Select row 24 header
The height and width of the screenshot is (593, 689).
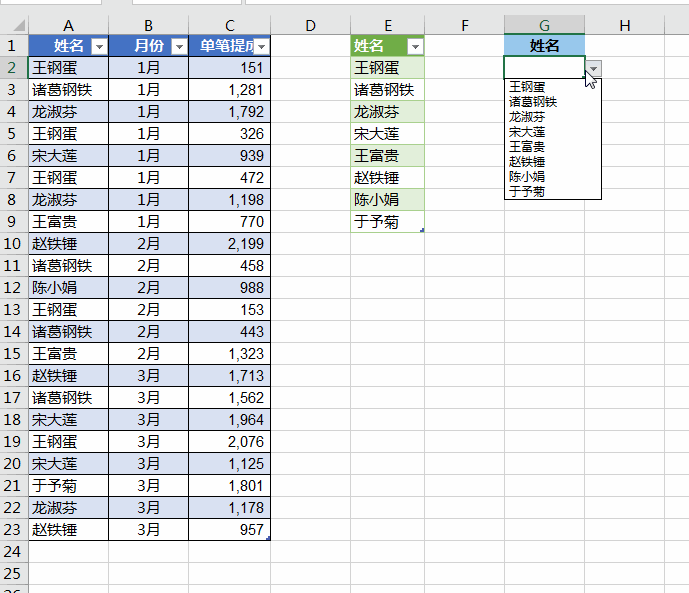pyautogui.click(x=12, y=551)
